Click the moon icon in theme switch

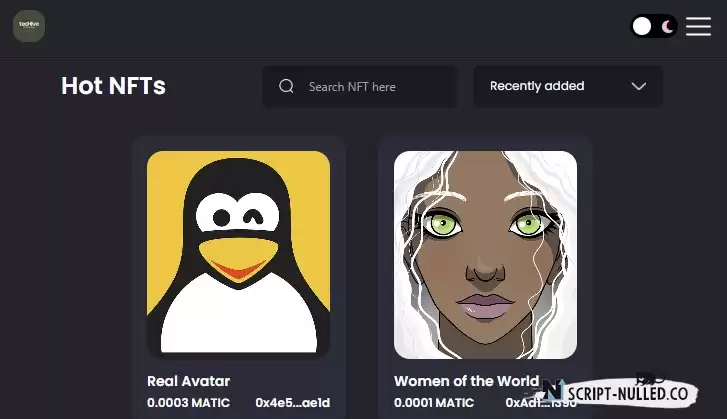[667, 27]
